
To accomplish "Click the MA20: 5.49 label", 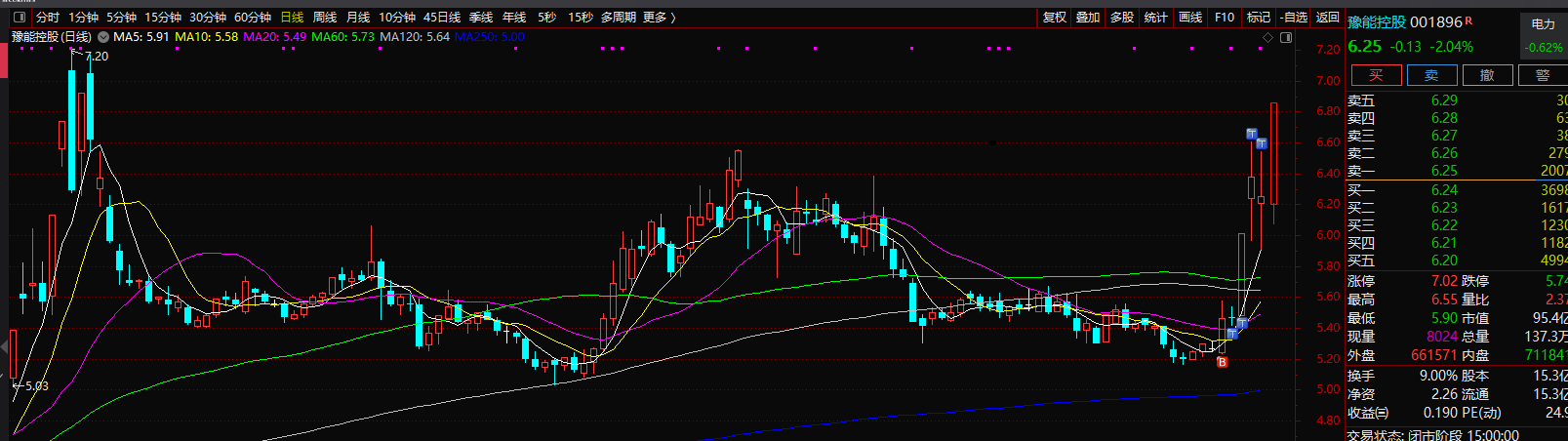I will [x=275, y=37].
